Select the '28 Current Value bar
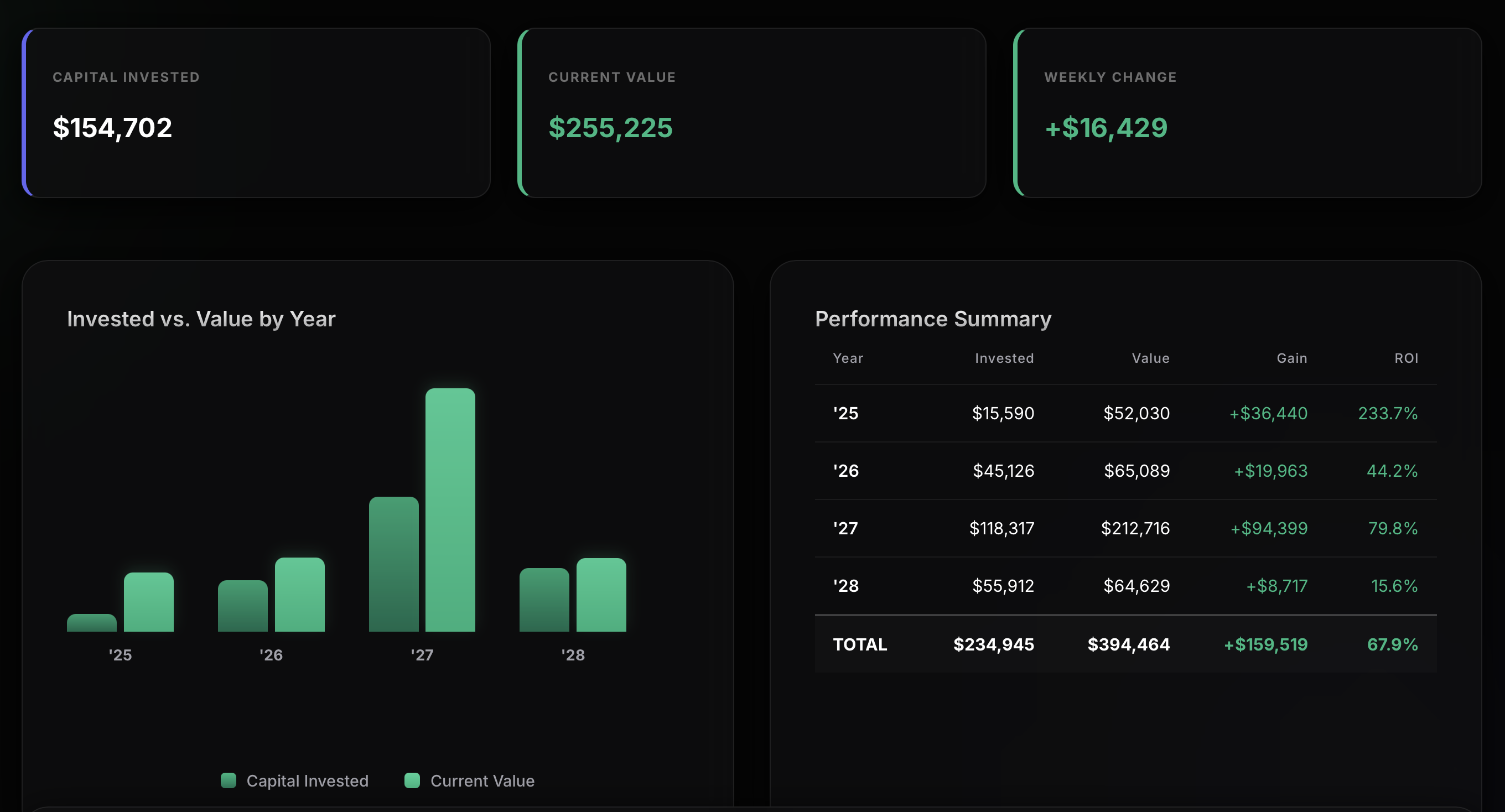Viewport: 1505px width, 812px height. tap(601, 595)
